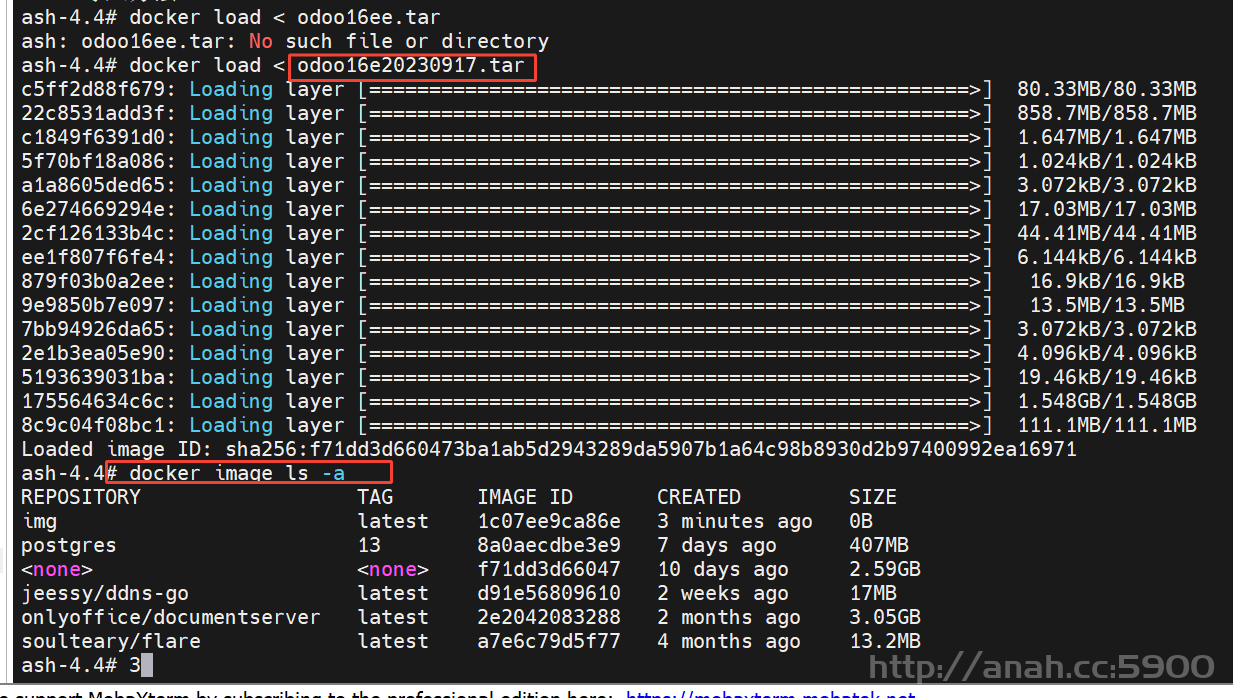Screen dimensions: 1233x698
Task: Click the 111.1MB/111.1MB layer size
Action: [x=1107, y=426]
